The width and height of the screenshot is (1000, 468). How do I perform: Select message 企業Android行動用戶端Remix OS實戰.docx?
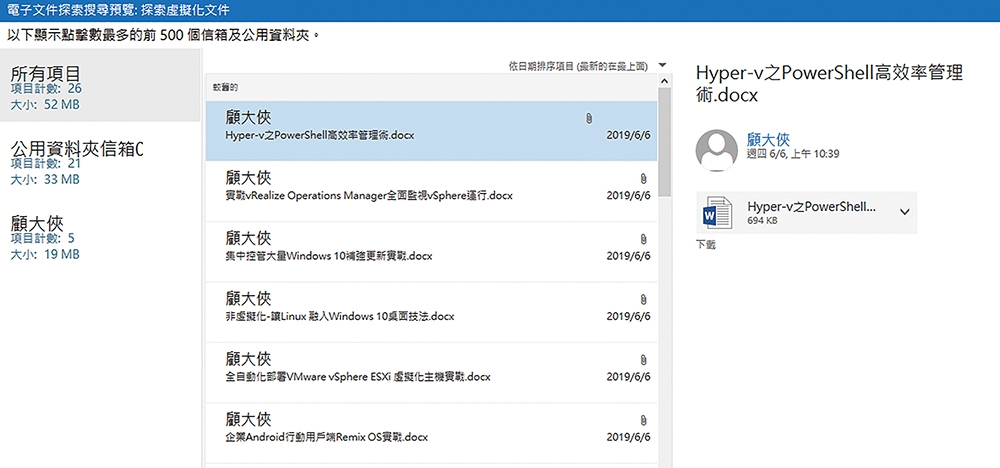tap(430, 433)
